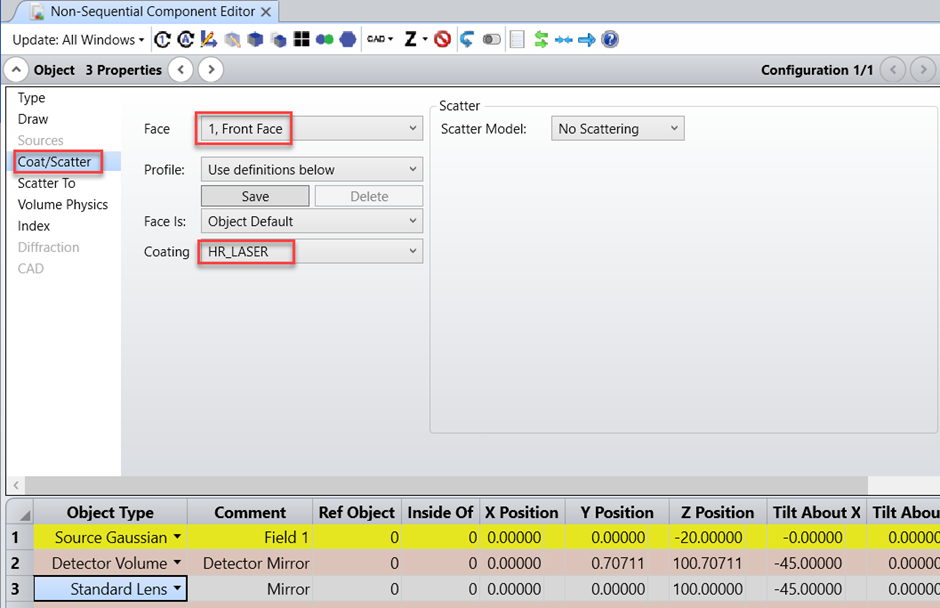Select the solid cube object icon
Image resolution: width=940 pixels, height=608 pixels.
pos(254,39)
